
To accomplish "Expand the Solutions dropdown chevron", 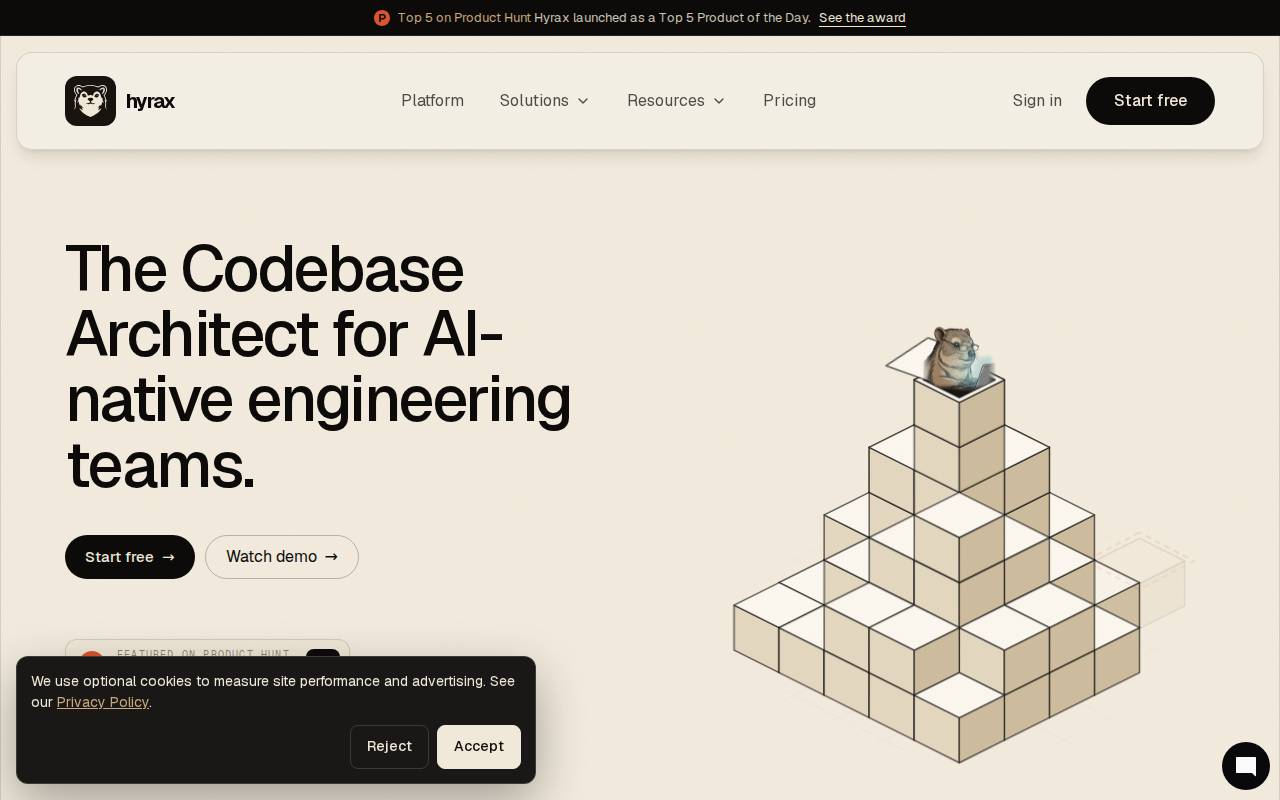I will [x=583, y=101].
